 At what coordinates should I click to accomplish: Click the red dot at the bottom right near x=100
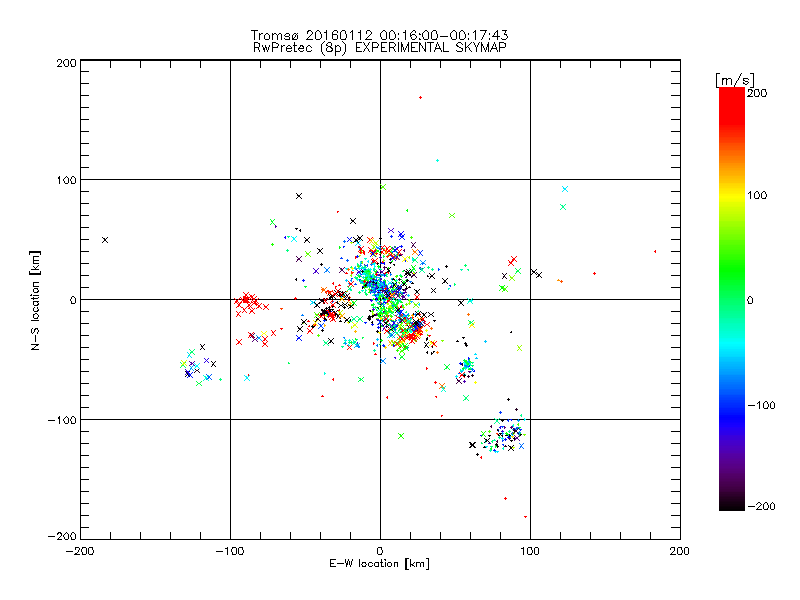point(526,517)
